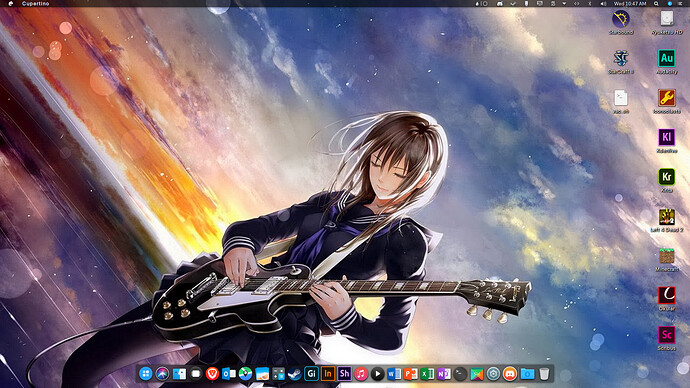This screenshot has height=388, width=690.
Task: Launch the Gi app from the dock
Action: (x=312, y=374)
